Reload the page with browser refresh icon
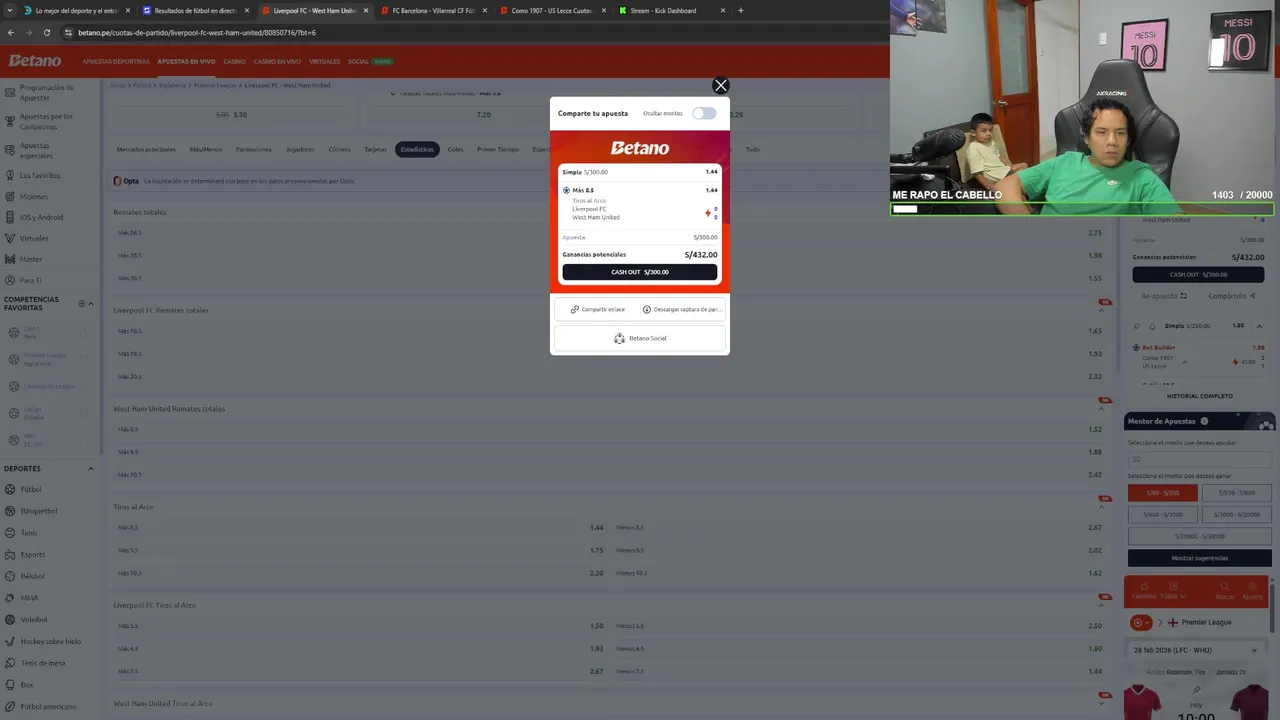This screenshot has width=1280, height=720. (46, 32)
